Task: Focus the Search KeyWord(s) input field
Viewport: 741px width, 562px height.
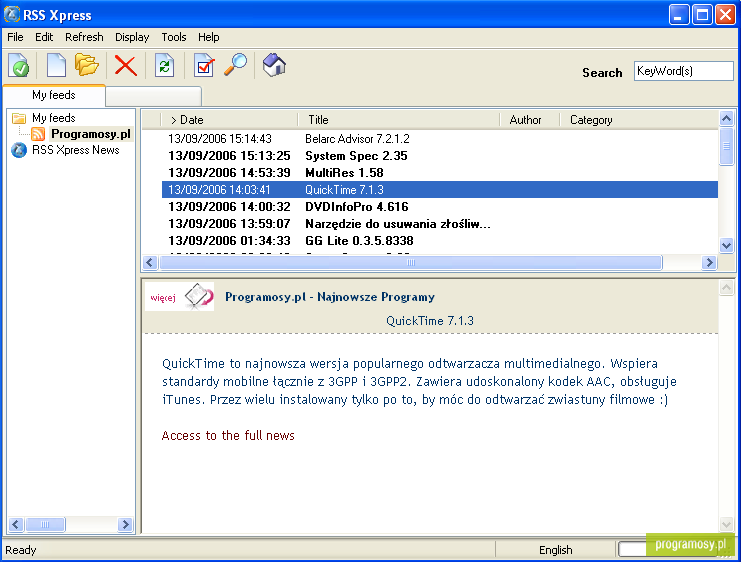Action: (683, 71)
